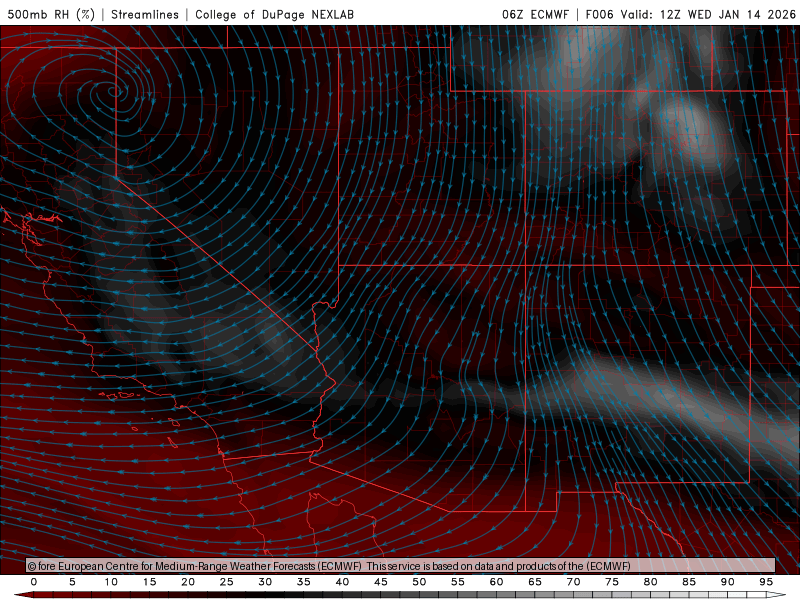Click the colorbar label '50'
The image size is (800, 600).
pos(419,582)
